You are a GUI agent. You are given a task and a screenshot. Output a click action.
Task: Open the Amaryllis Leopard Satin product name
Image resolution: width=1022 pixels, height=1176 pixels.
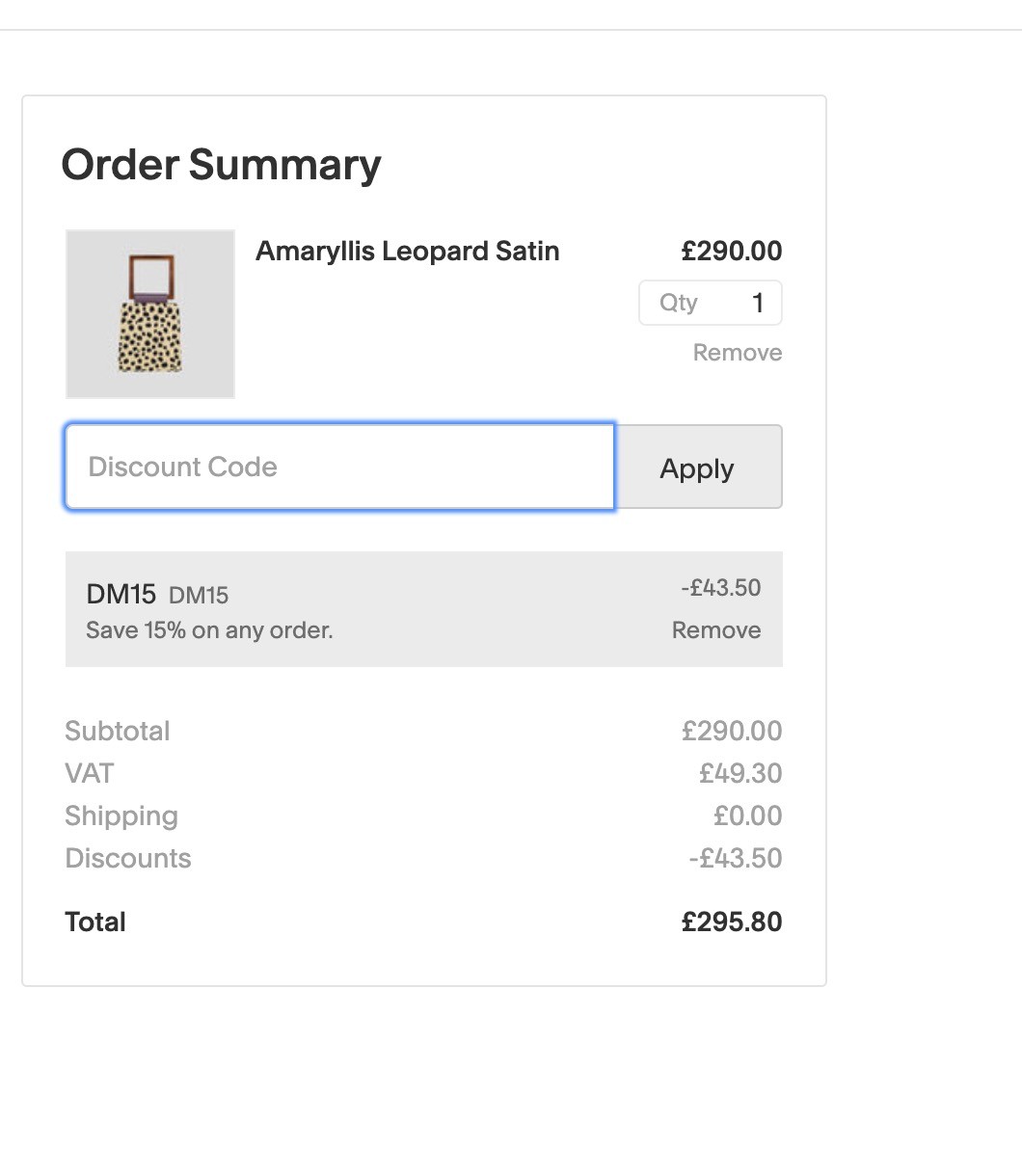[408, 252]
